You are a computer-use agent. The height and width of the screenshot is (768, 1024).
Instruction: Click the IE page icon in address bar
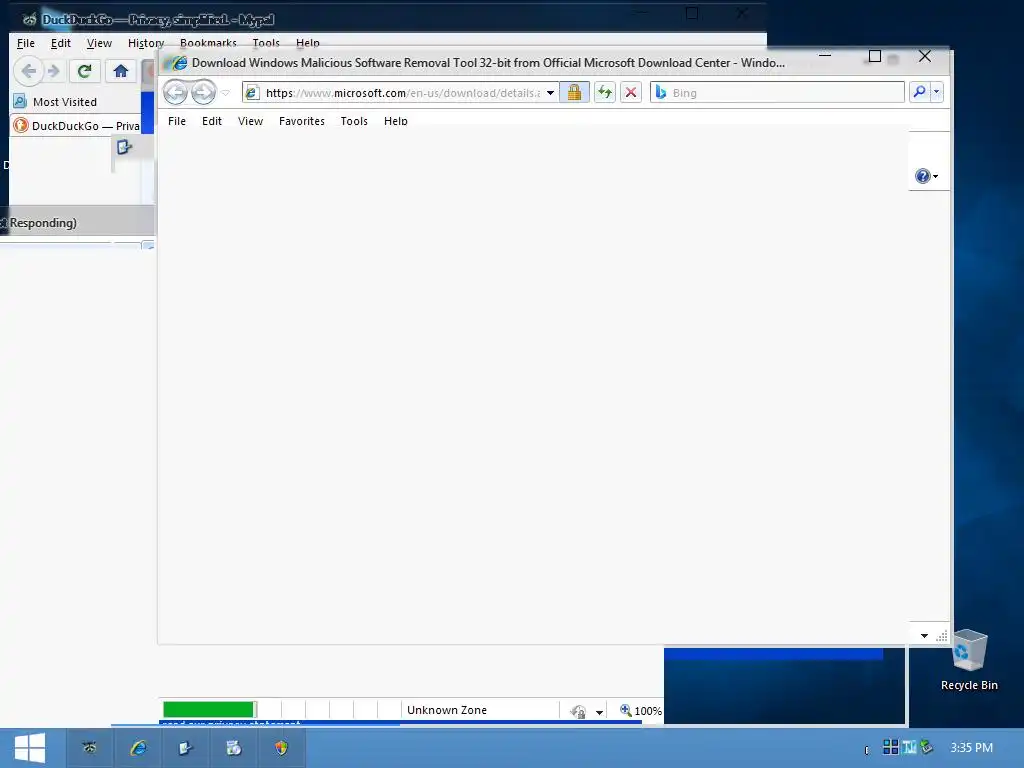point(251,93)
